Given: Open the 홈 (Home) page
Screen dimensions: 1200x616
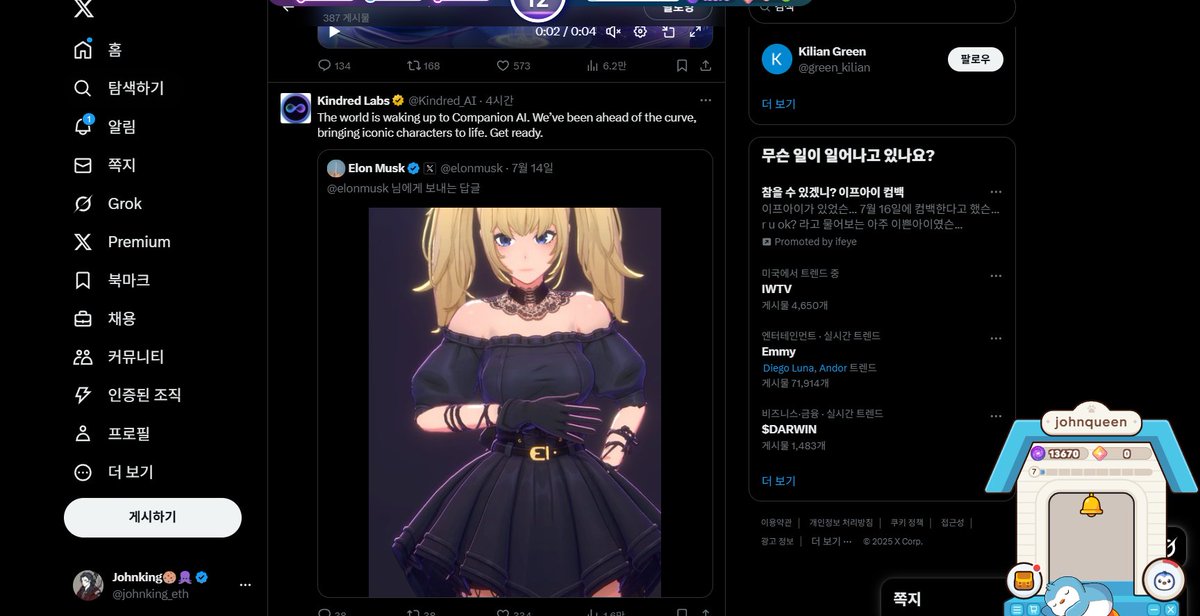Looking at the screenshot, I should point(98,50).
